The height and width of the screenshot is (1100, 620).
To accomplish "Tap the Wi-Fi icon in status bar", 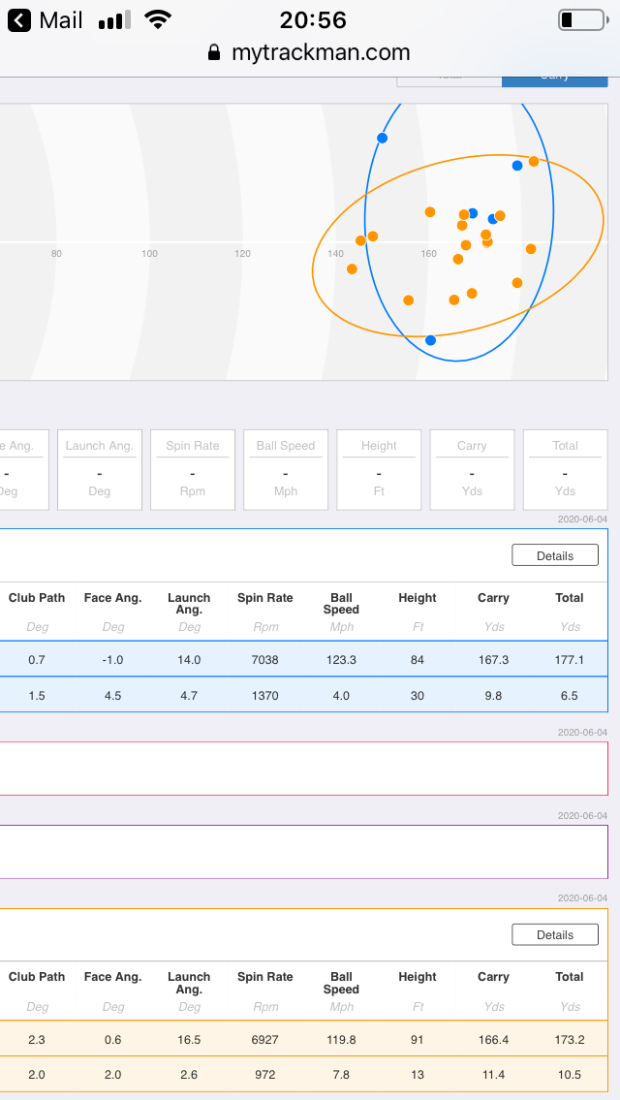I will (x=157, y=20).
